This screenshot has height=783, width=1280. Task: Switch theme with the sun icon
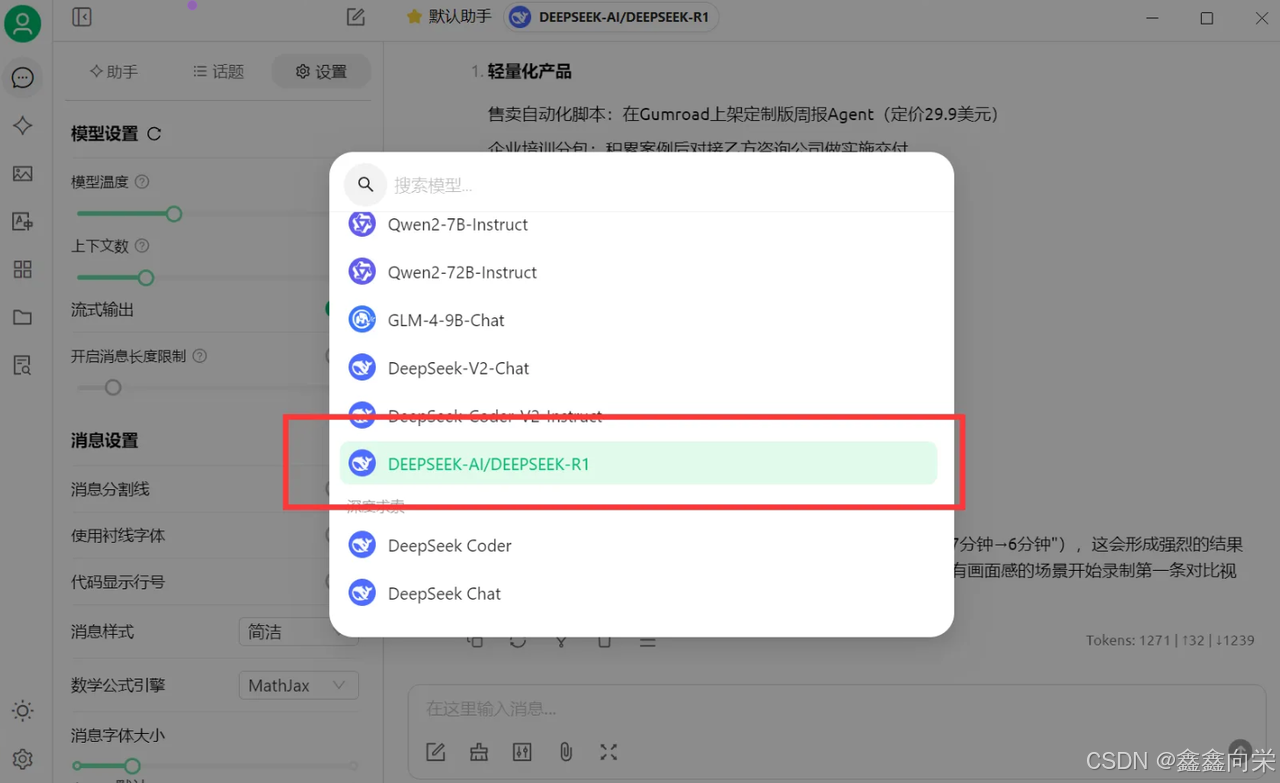click(x=22, y=711)
